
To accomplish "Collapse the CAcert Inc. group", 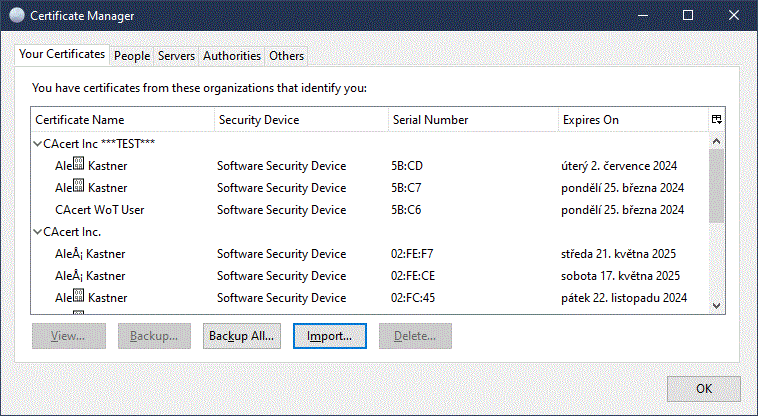I will coord(38,232).
